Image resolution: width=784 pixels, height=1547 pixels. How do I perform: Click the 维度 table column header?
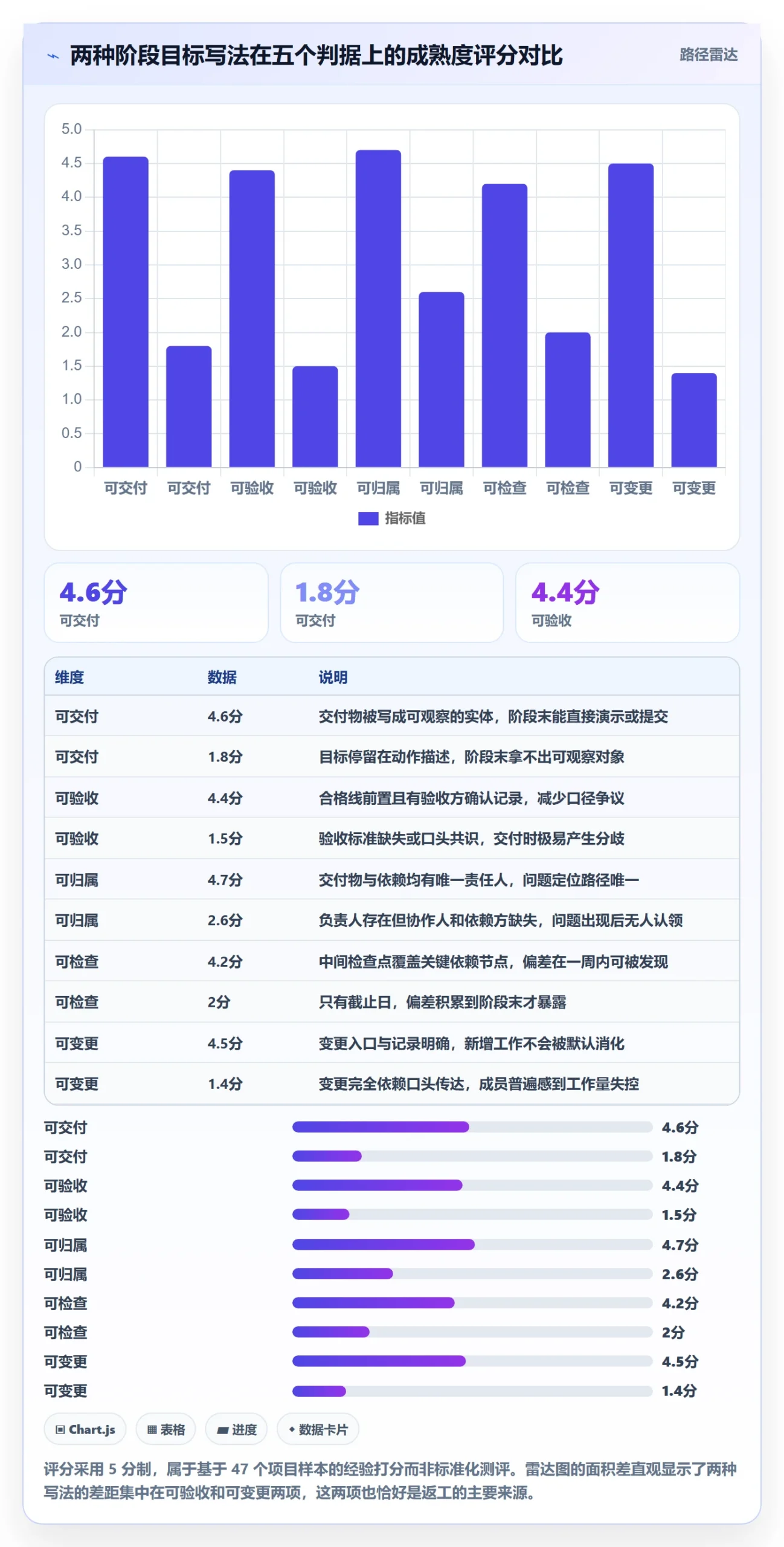[69, 677]
